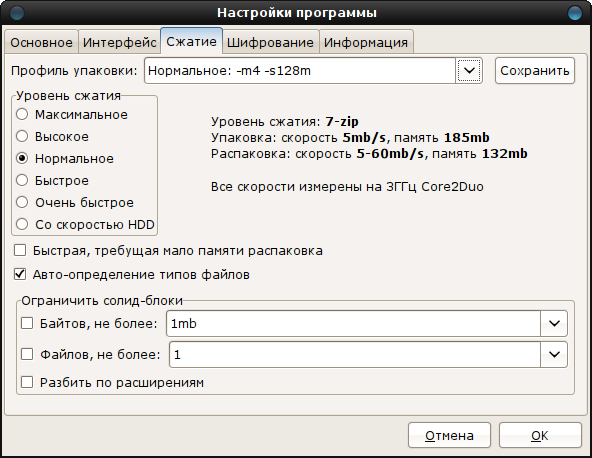
Task: Click the Распаковка speed and memory line
Action: tap(369, 154)
